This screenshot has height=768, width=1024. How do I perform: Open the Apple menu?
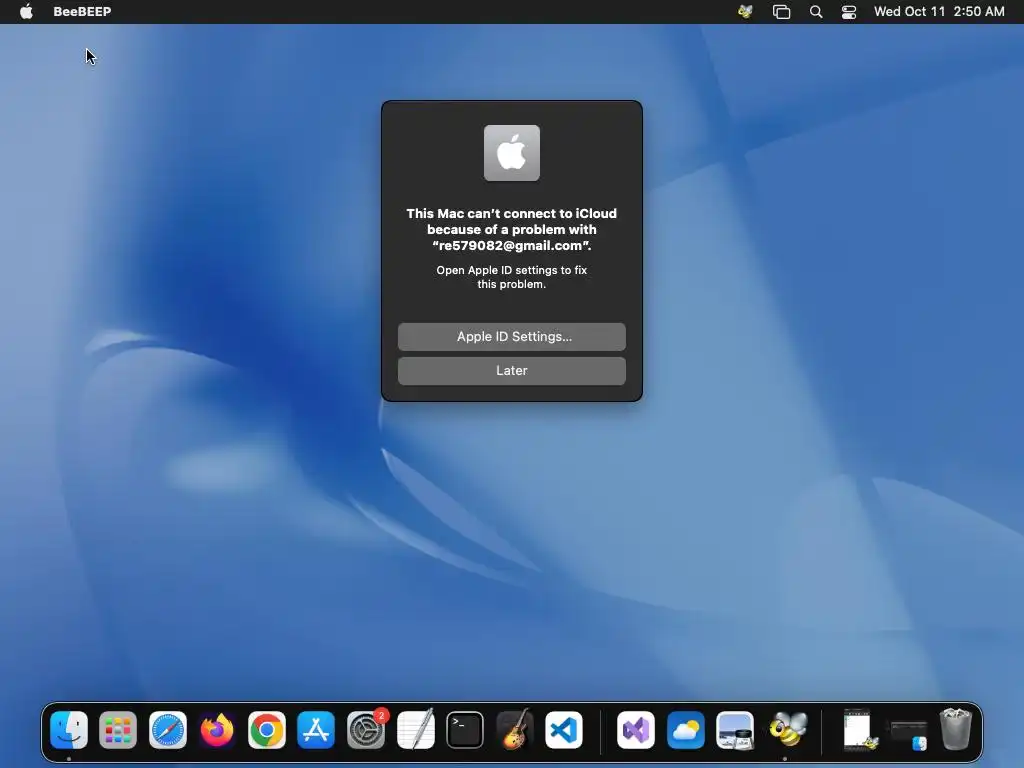[26, 11]
